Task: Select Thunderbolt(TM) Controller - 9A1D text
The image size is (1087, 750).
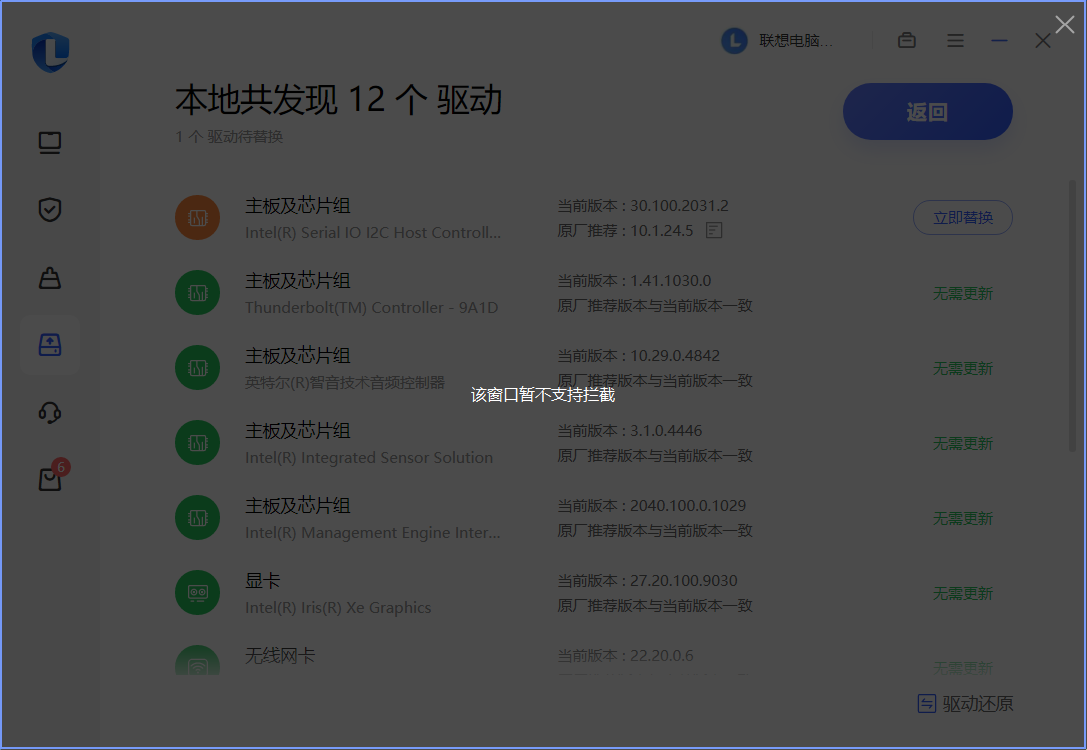Action: pos(372,307)
